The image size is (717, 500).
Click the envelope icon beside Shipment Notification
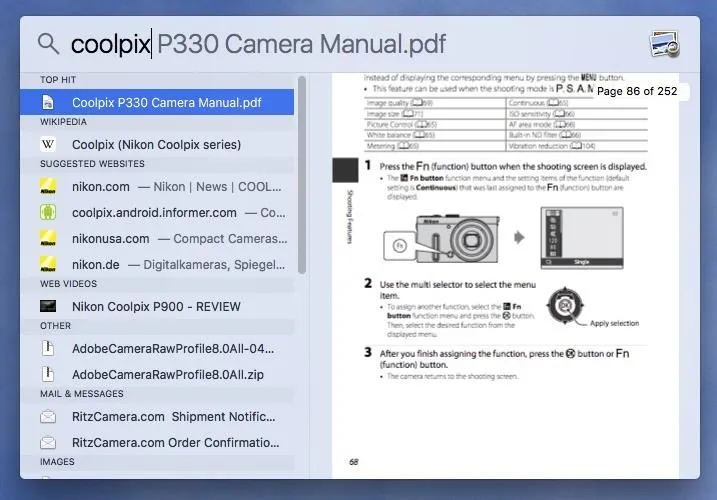[x=48, y=417]
